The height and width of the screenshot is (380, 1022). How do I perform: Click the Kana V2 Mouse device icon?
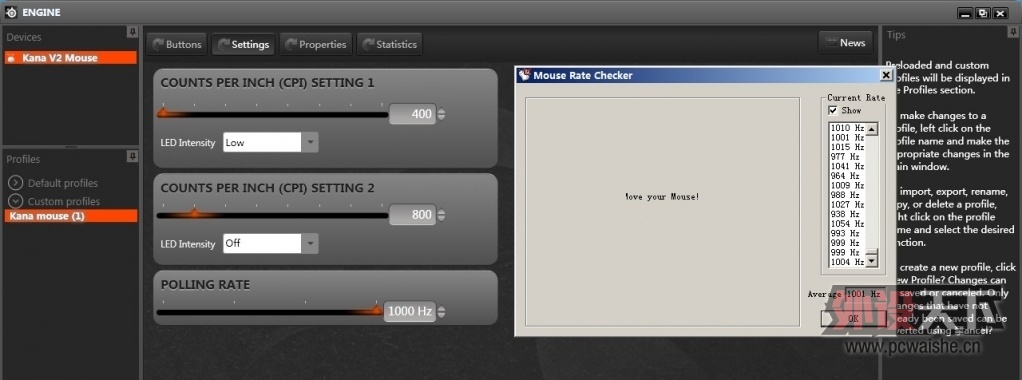[11, 58]
